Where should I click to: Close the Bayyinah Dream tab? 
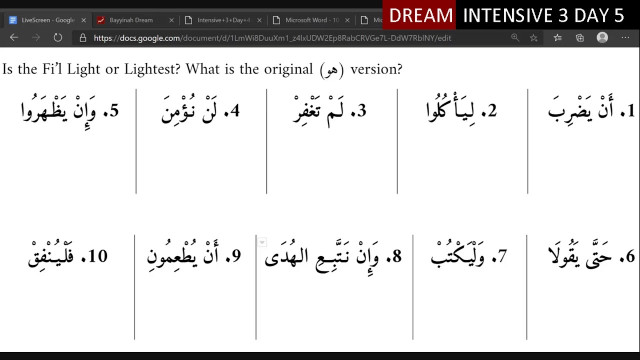click(171, 20)
